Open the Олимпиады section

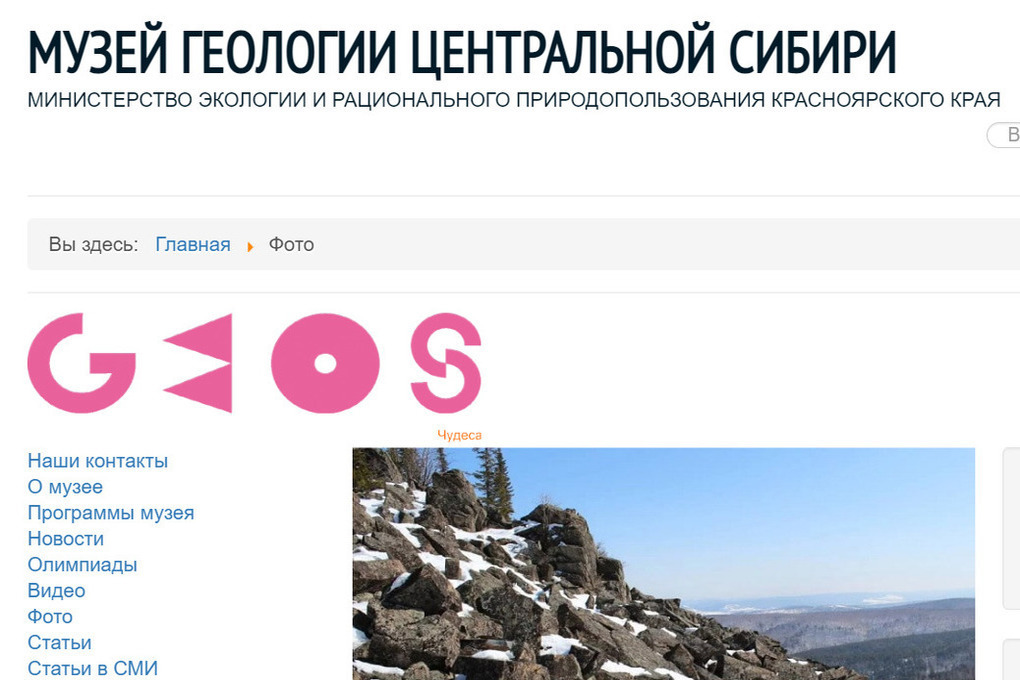click(x=82, y=565)
